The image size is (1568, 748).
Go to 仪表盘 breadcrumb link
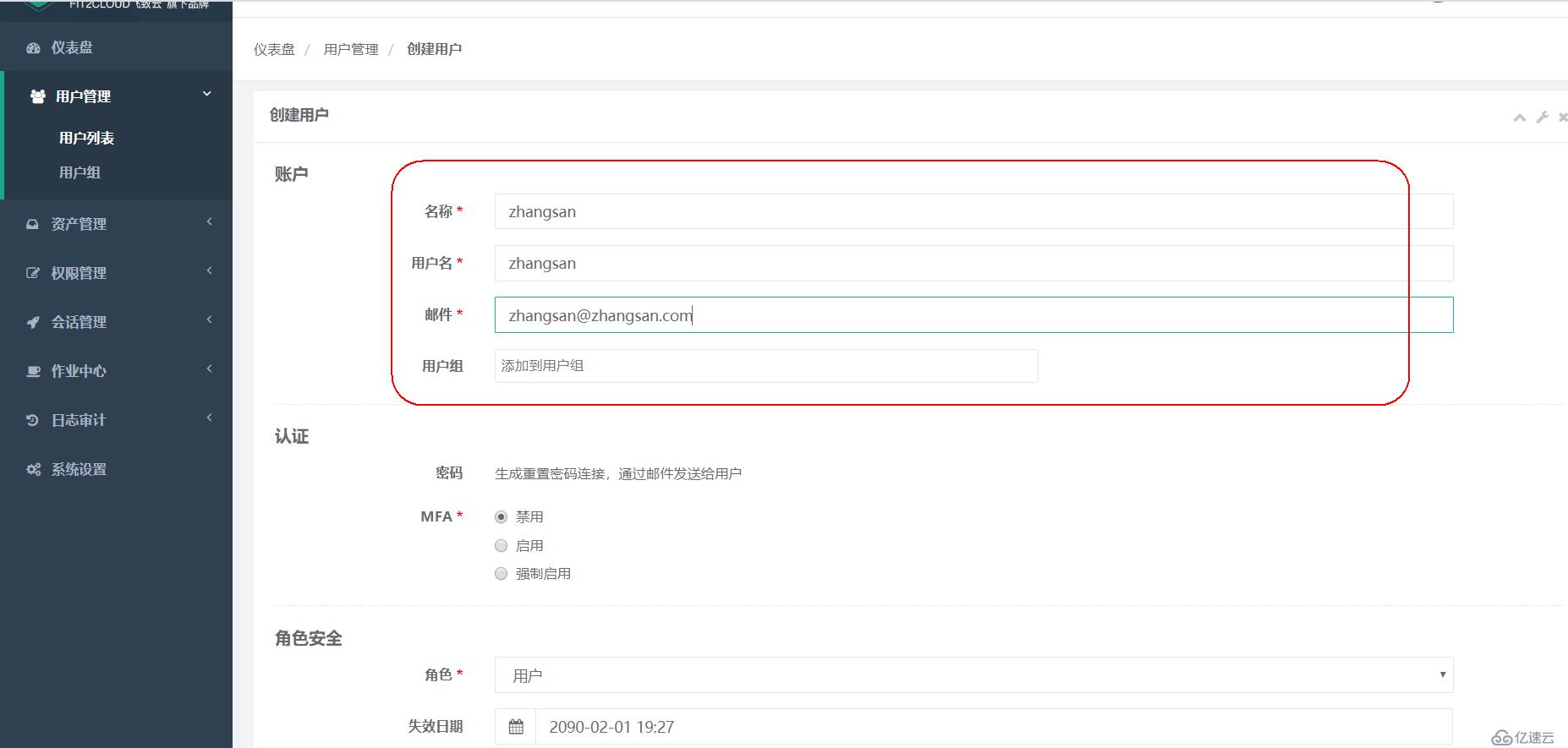(274, 49)
